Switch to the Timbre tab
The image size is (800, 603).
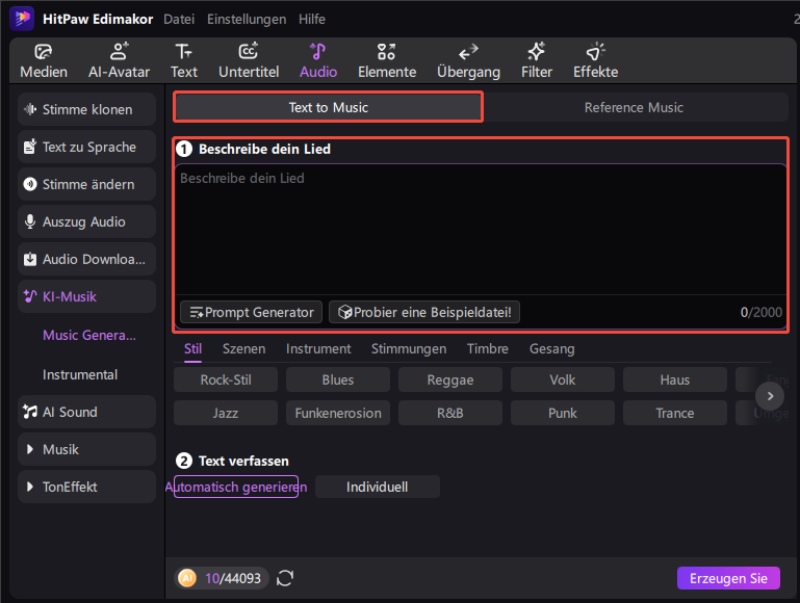point(488,349)
